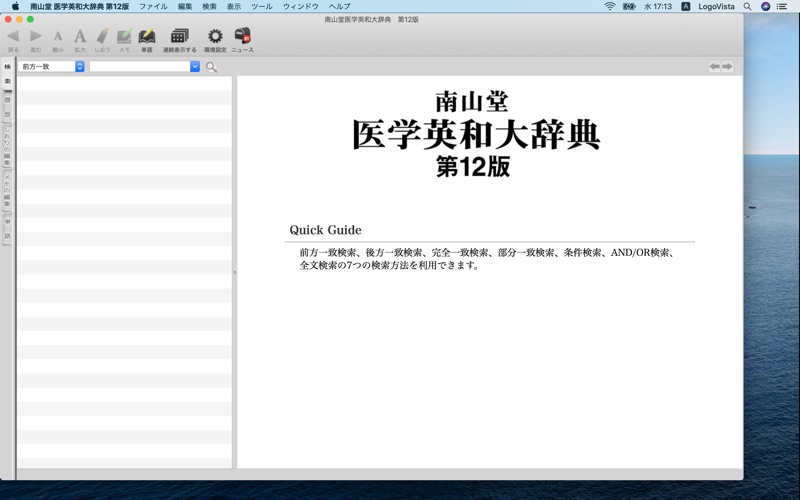The height and width of the screenshot is (500, 800).
Task: Click the 戻る back arrow toolbar icon
Action: coord(13,36)
